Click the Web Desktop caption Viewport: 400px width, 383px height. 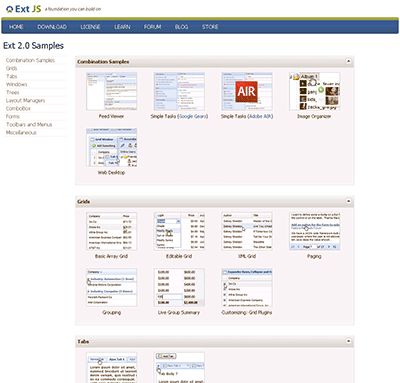111,173
